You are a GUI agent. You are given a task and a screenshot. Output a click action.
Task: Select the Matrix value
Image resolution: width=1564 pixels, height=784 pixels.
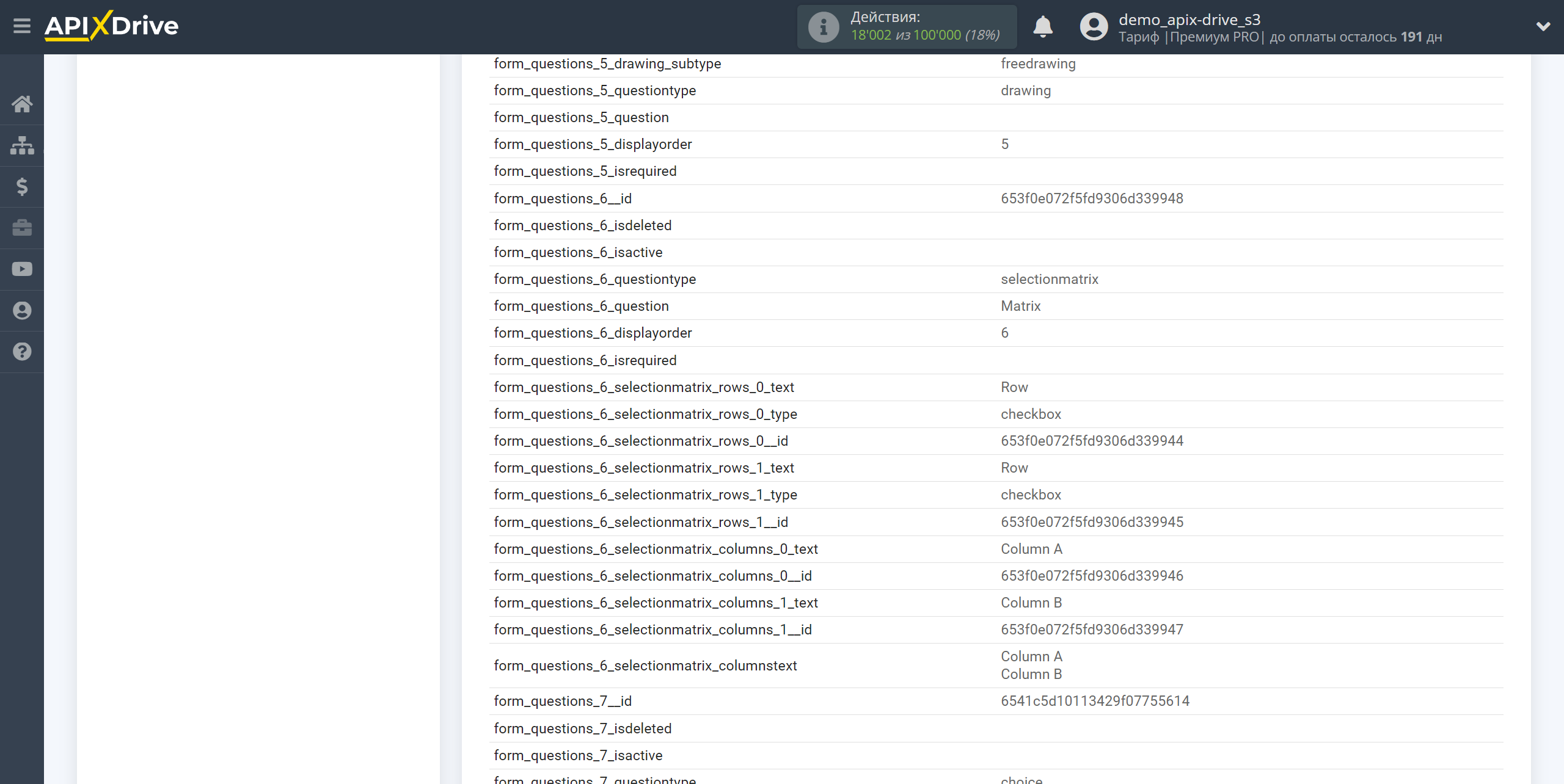coord(1020,306)
